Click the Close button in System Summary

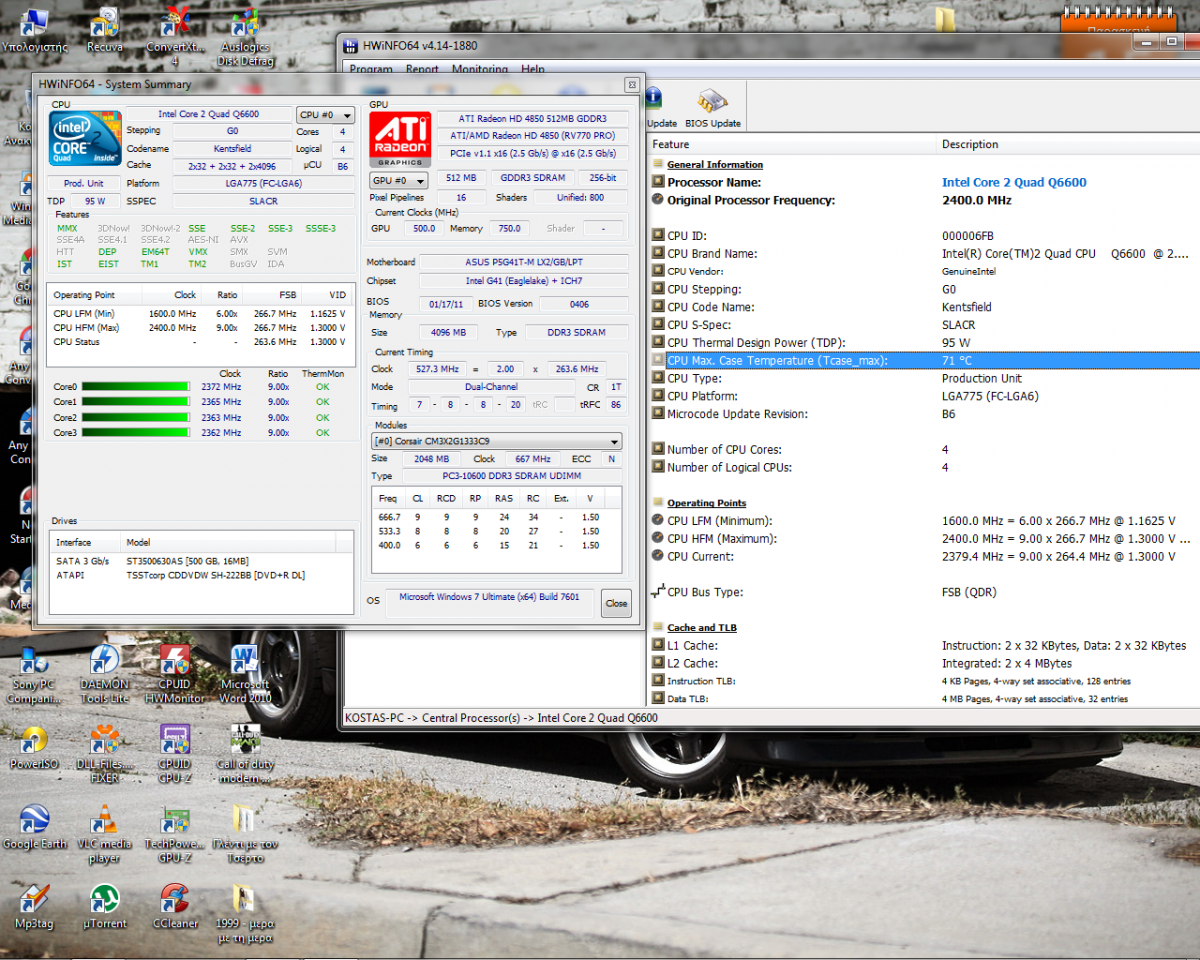pos(616,603)
